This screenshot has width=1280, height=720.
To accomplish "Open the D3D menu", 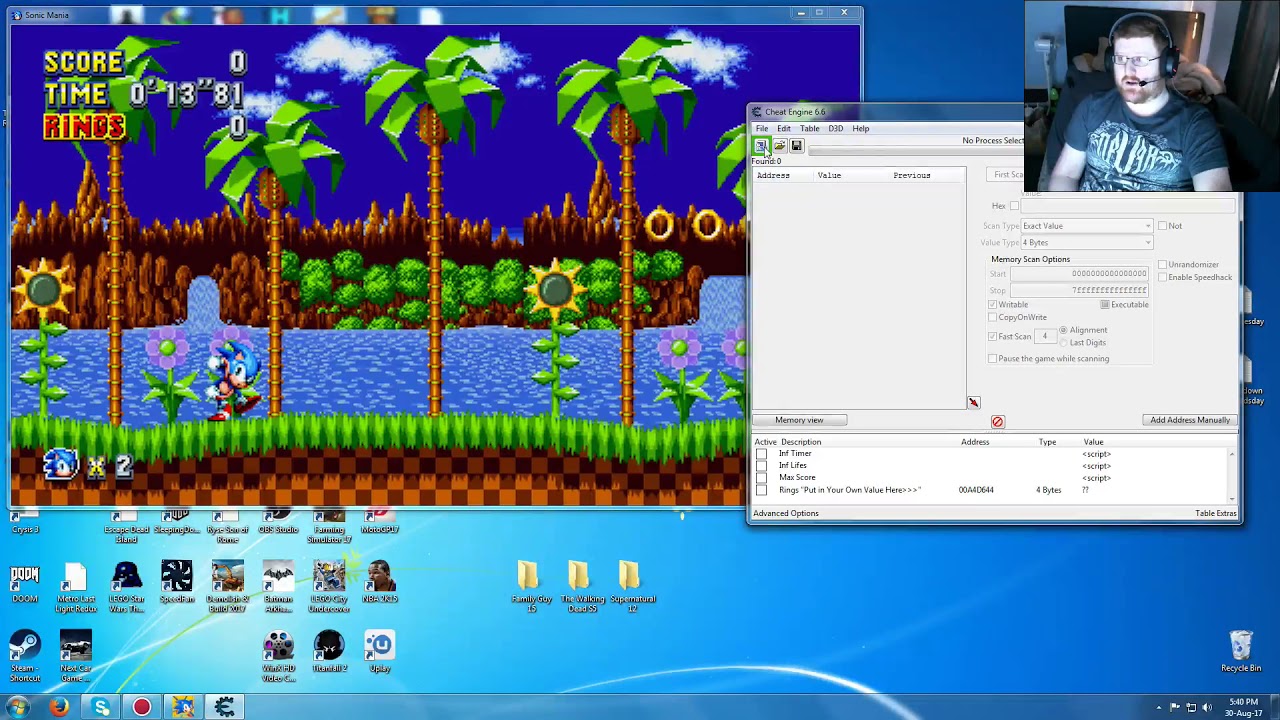I will 836,129.
